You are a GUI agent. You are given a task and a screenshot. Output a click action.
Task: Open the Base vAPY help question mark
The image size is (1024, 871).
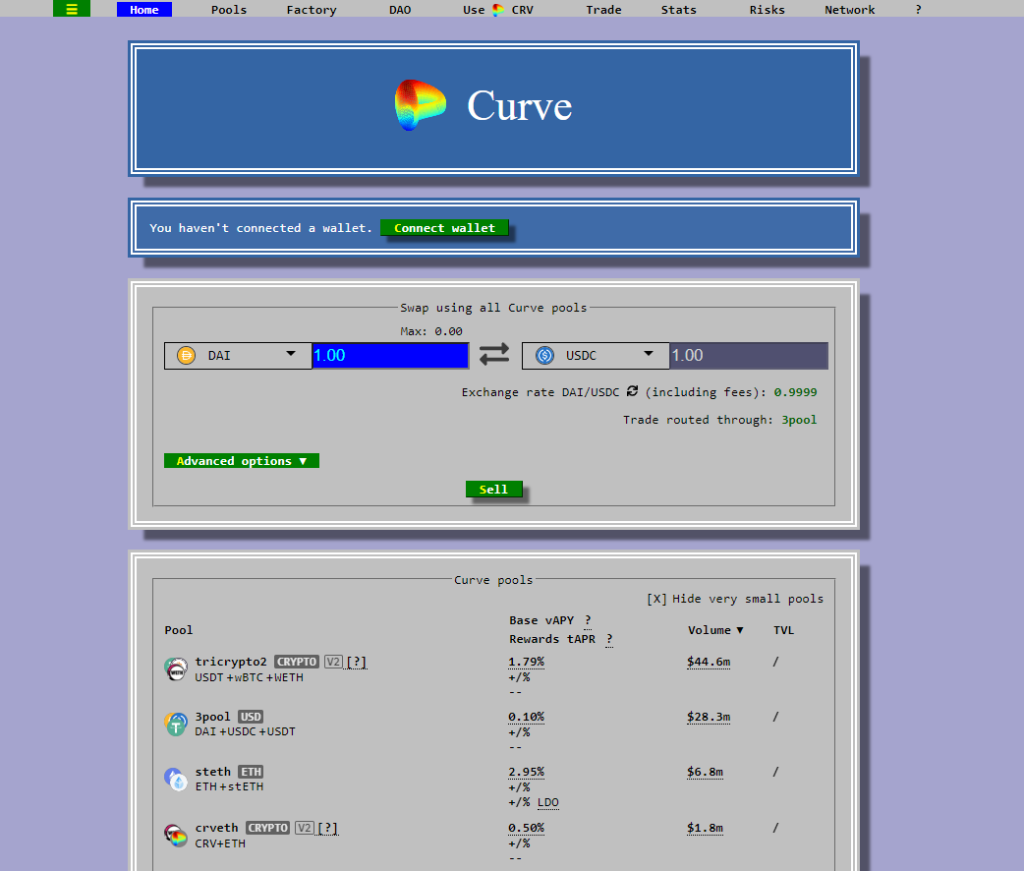(x=588, y=620)
